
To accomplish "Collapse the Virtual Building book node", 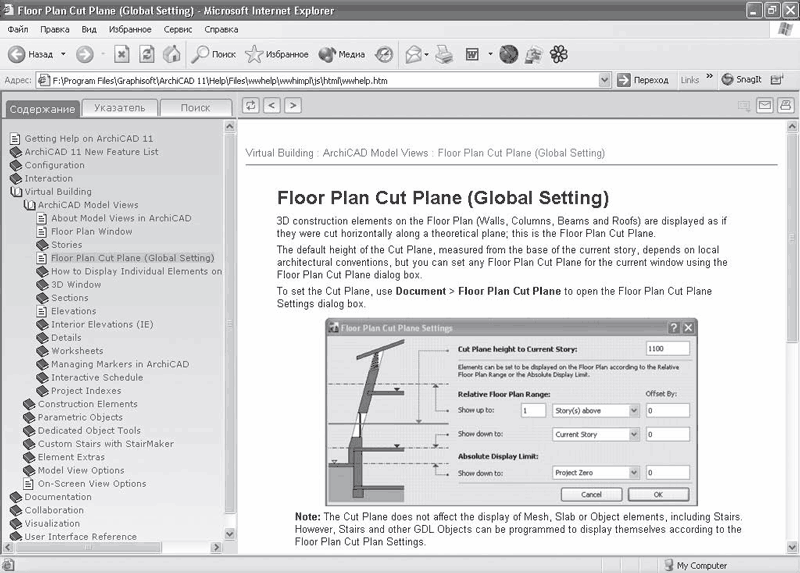I will [16, 192].
